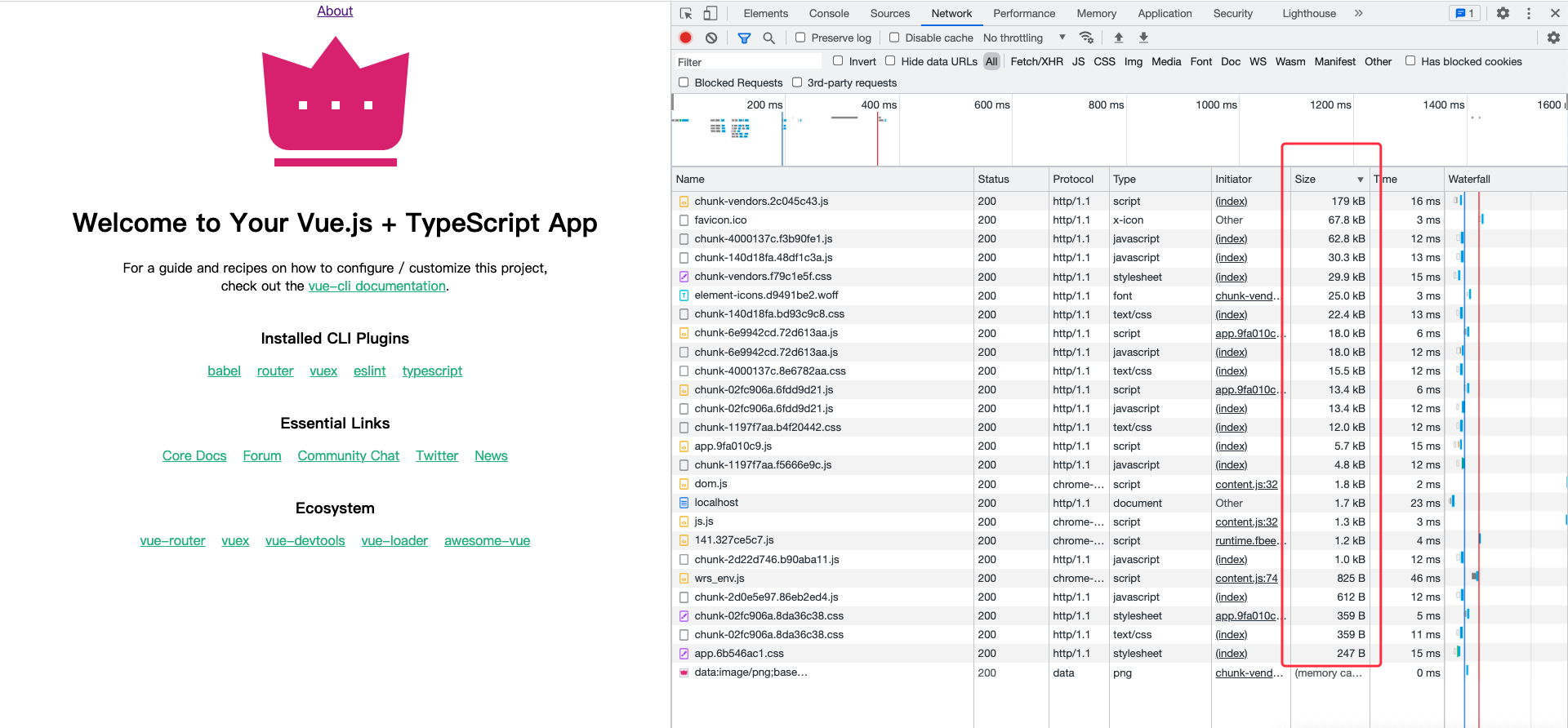Open the About page link

[x=335, y=11]
